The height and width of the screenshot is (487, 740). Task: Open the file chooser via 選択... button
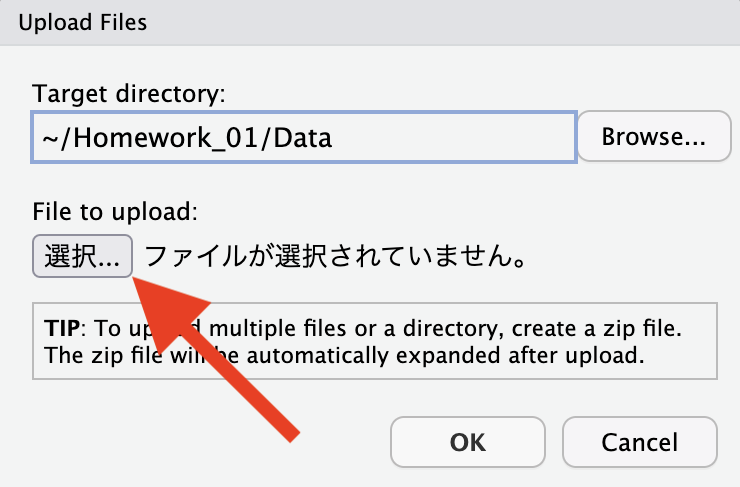coord(82,256)
